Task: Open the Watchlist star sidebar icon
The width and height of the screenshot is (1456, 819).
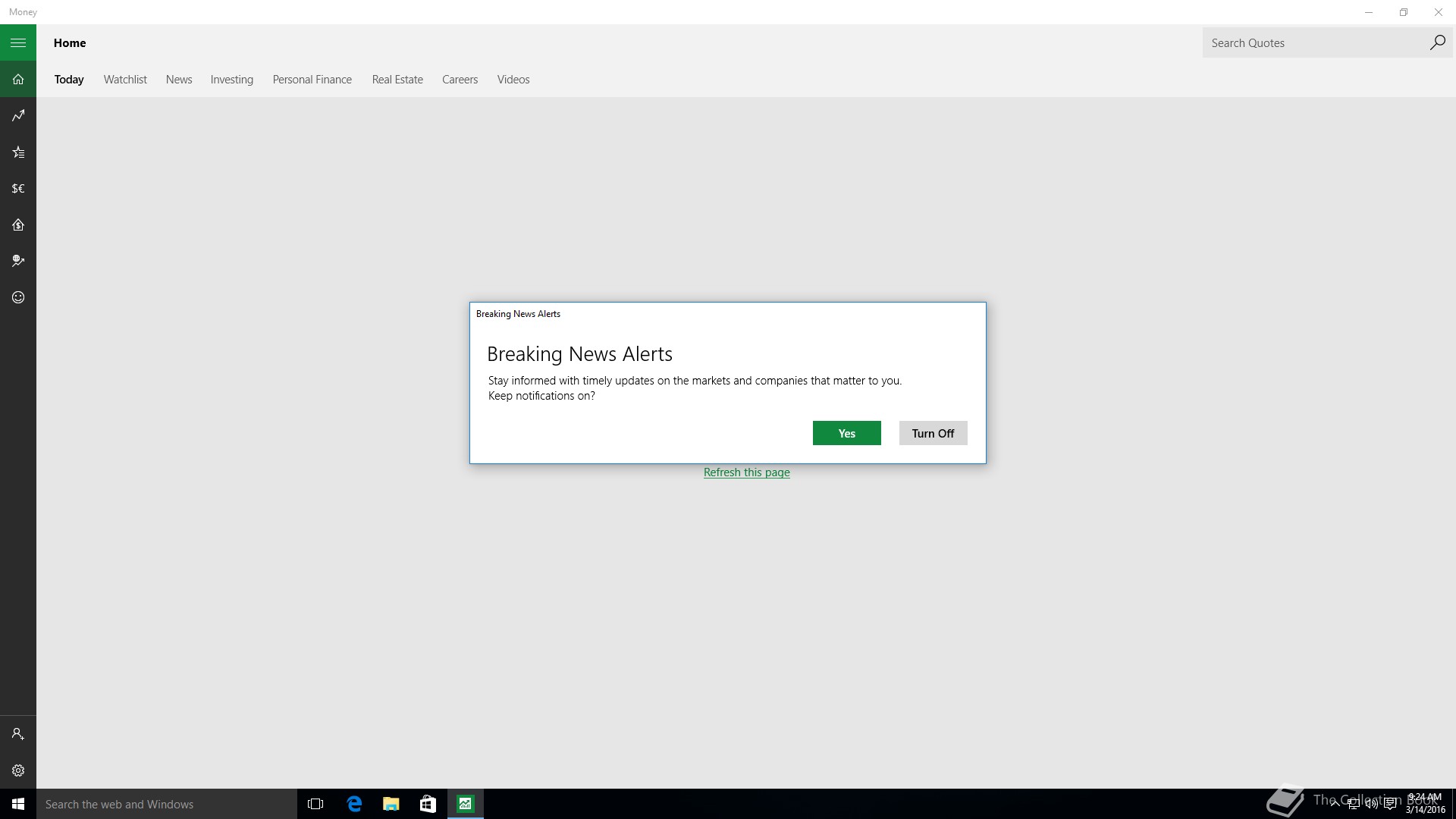Action: 18,152
